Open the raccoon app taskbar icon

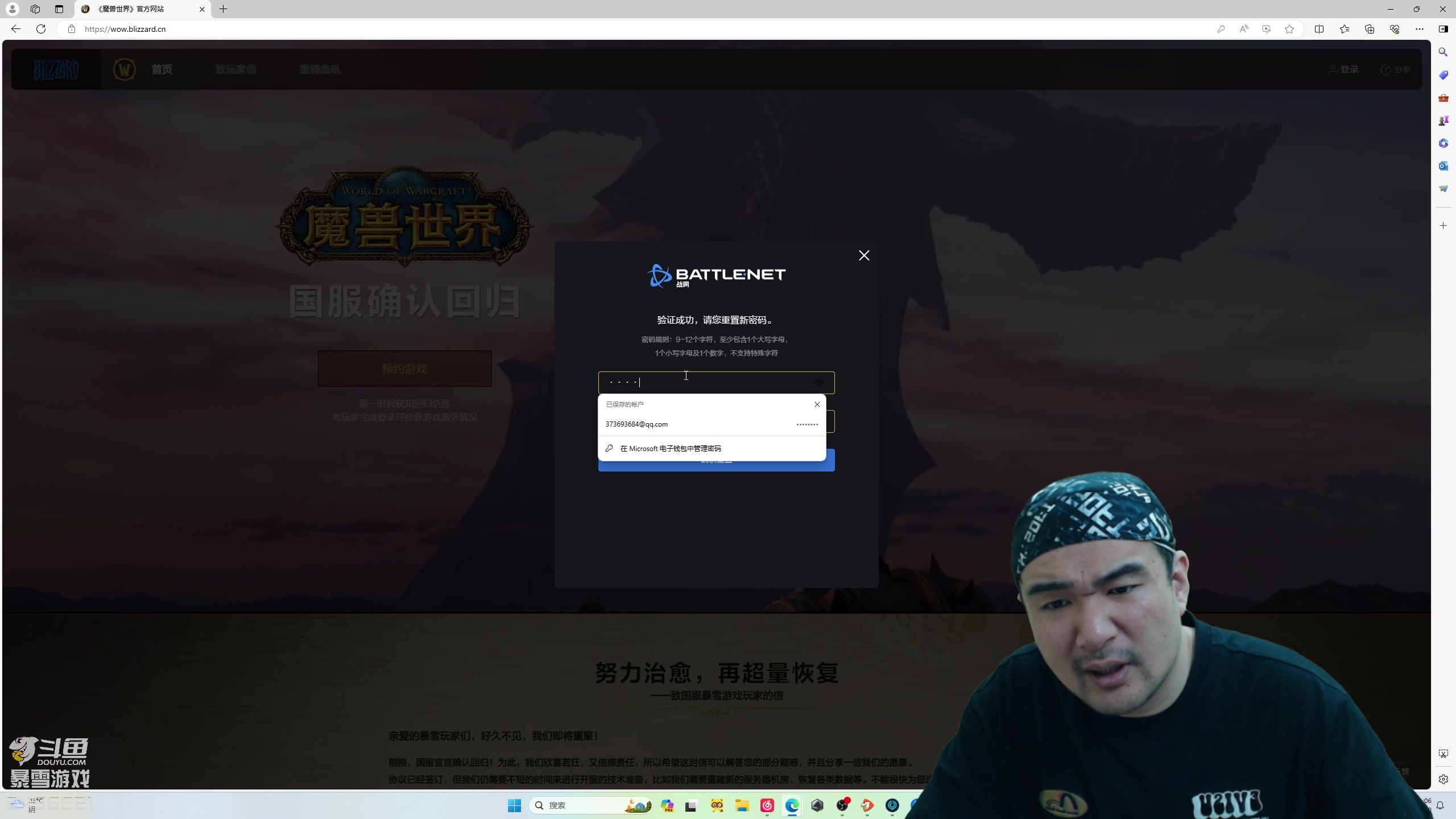click(717, 805)
